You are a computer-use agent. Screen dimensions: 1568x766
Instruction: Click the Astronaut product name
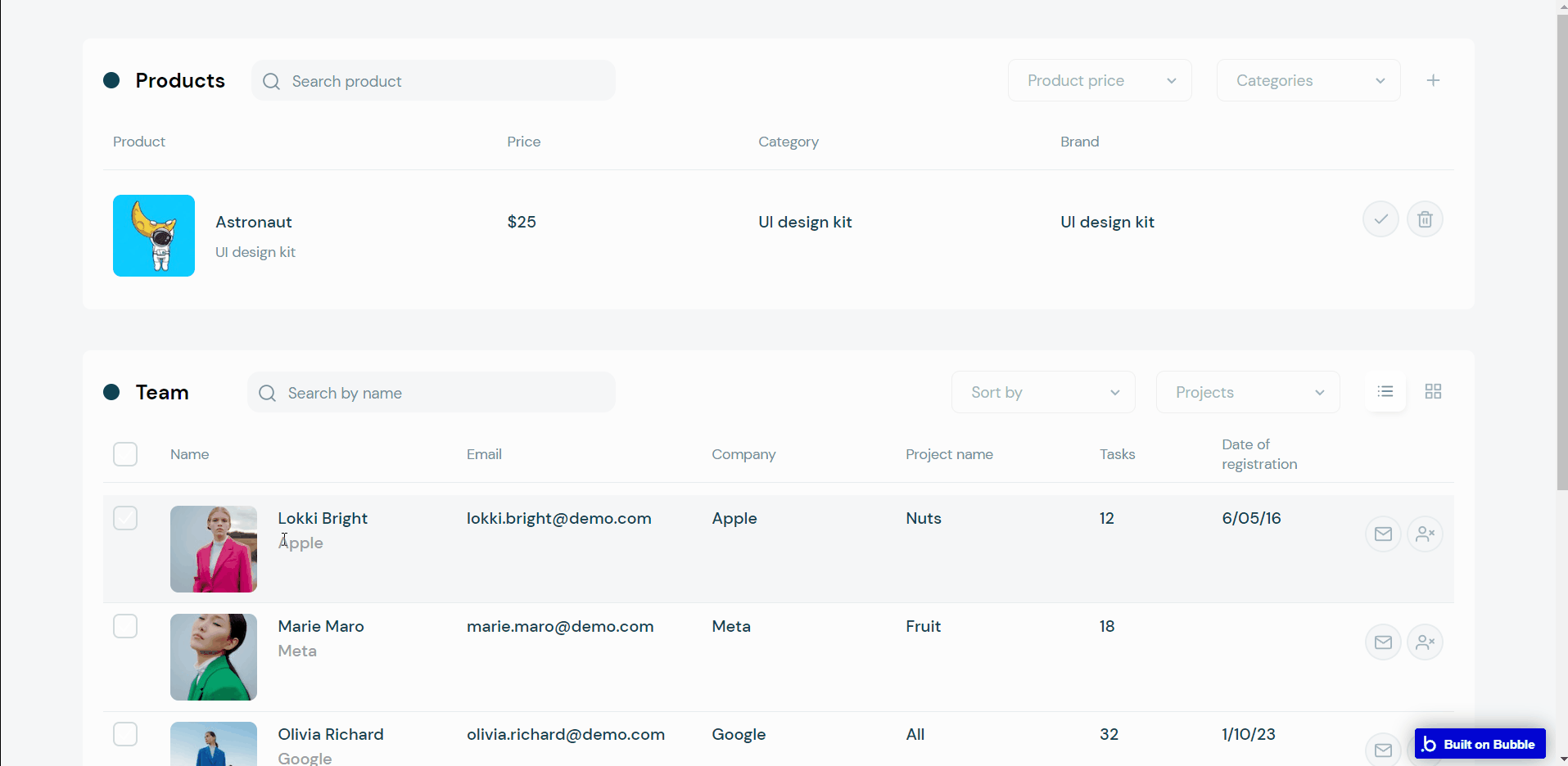point(254,222)
